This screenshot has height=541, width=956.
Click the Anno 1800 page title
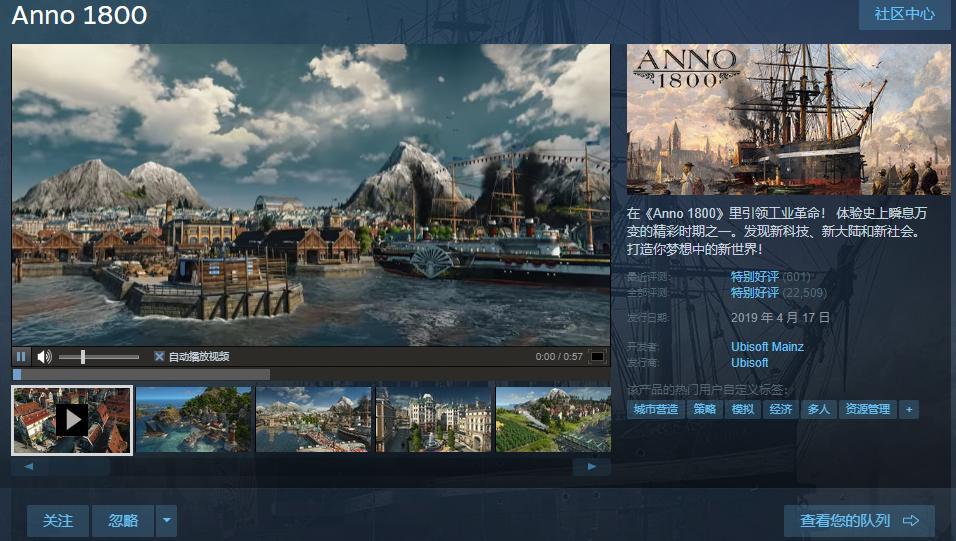pyautogui.click(x=79, y=15)
